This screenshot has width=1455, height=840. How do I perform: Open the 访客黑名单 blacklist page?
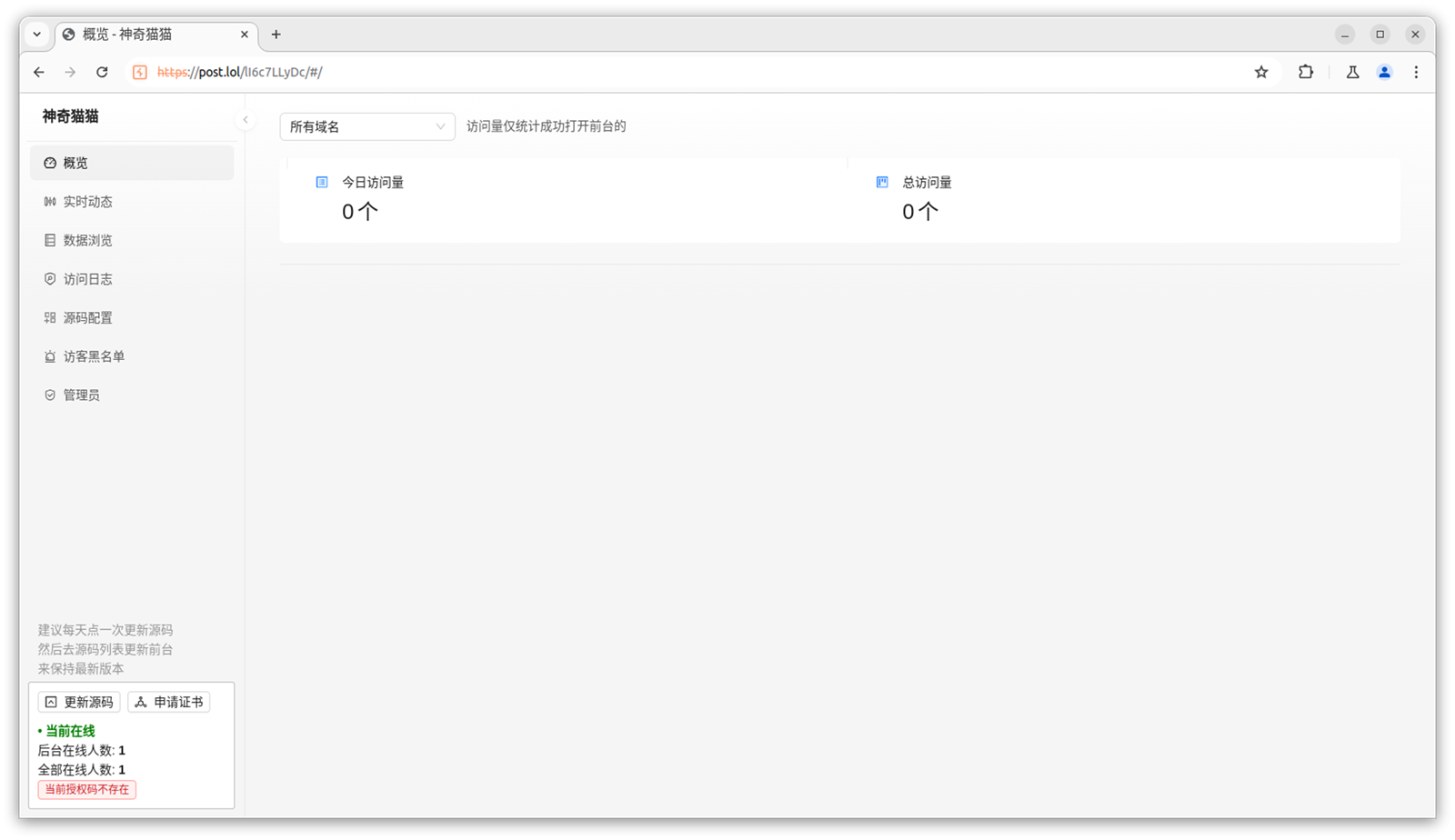132,356
